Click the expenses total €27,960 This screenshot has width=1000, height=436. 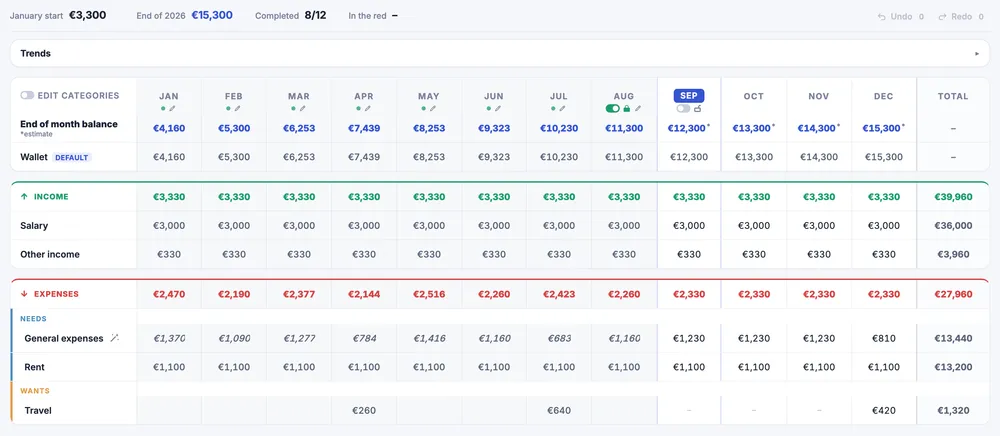tap(953, 294)
